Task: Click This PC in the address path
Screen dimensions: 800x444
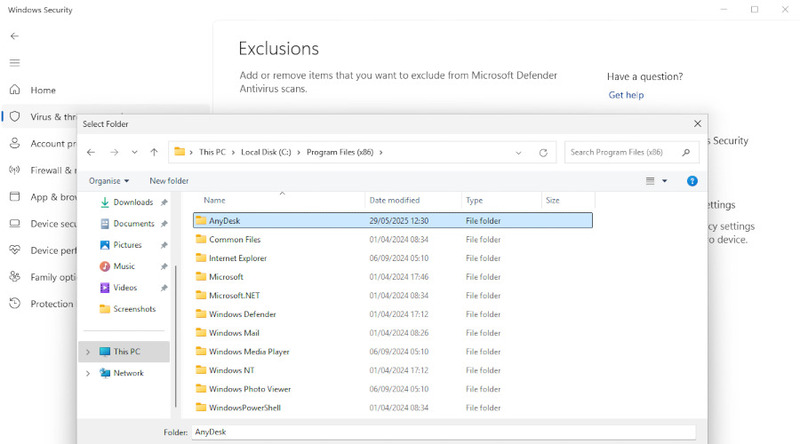Action: (212, 152)
